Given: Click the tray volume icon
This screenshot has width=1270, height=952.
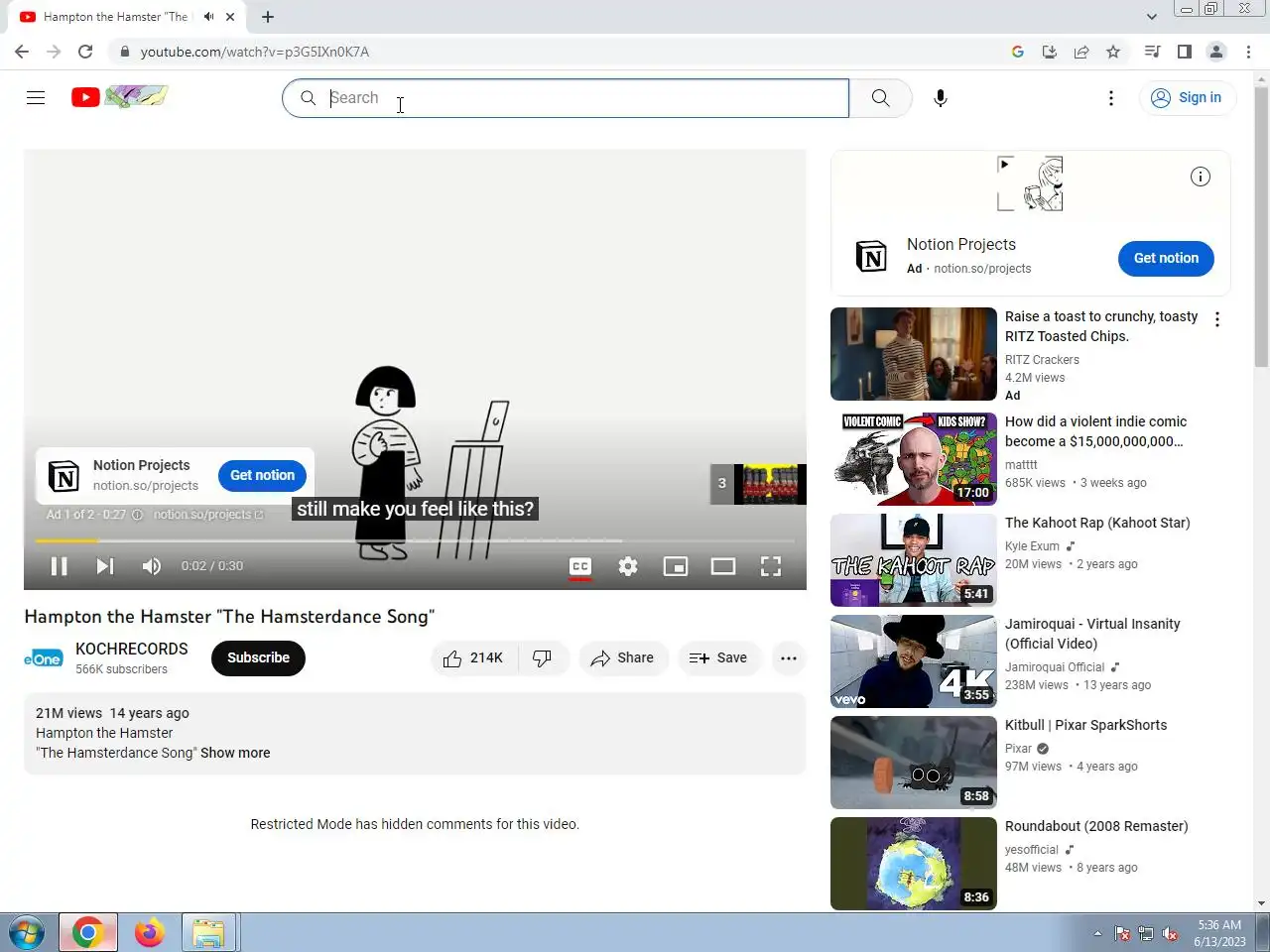Looking at the screenshot, I should (x=1170, y=933).
